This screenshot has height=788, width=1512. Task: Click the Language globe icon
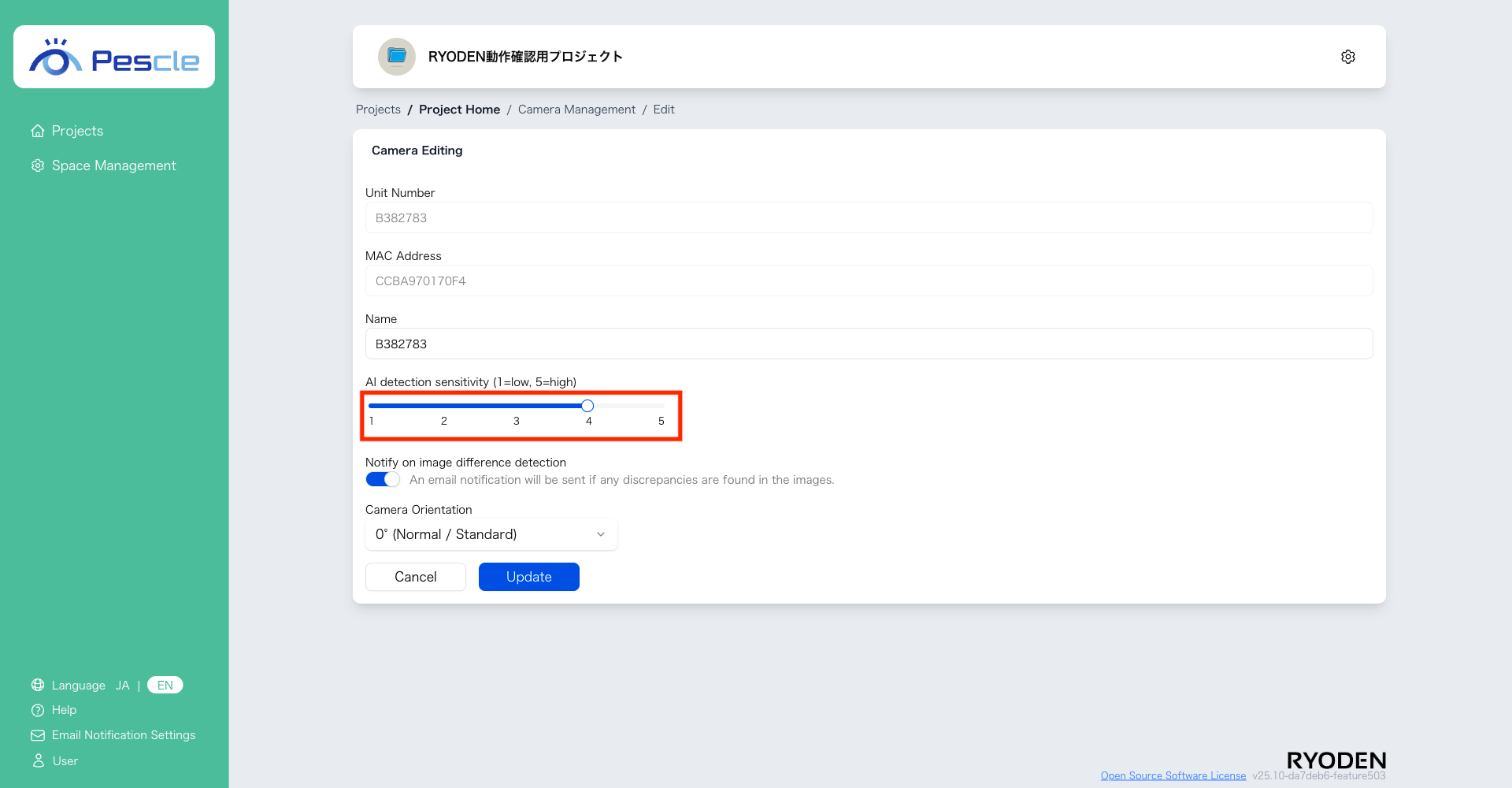[38, 686]
